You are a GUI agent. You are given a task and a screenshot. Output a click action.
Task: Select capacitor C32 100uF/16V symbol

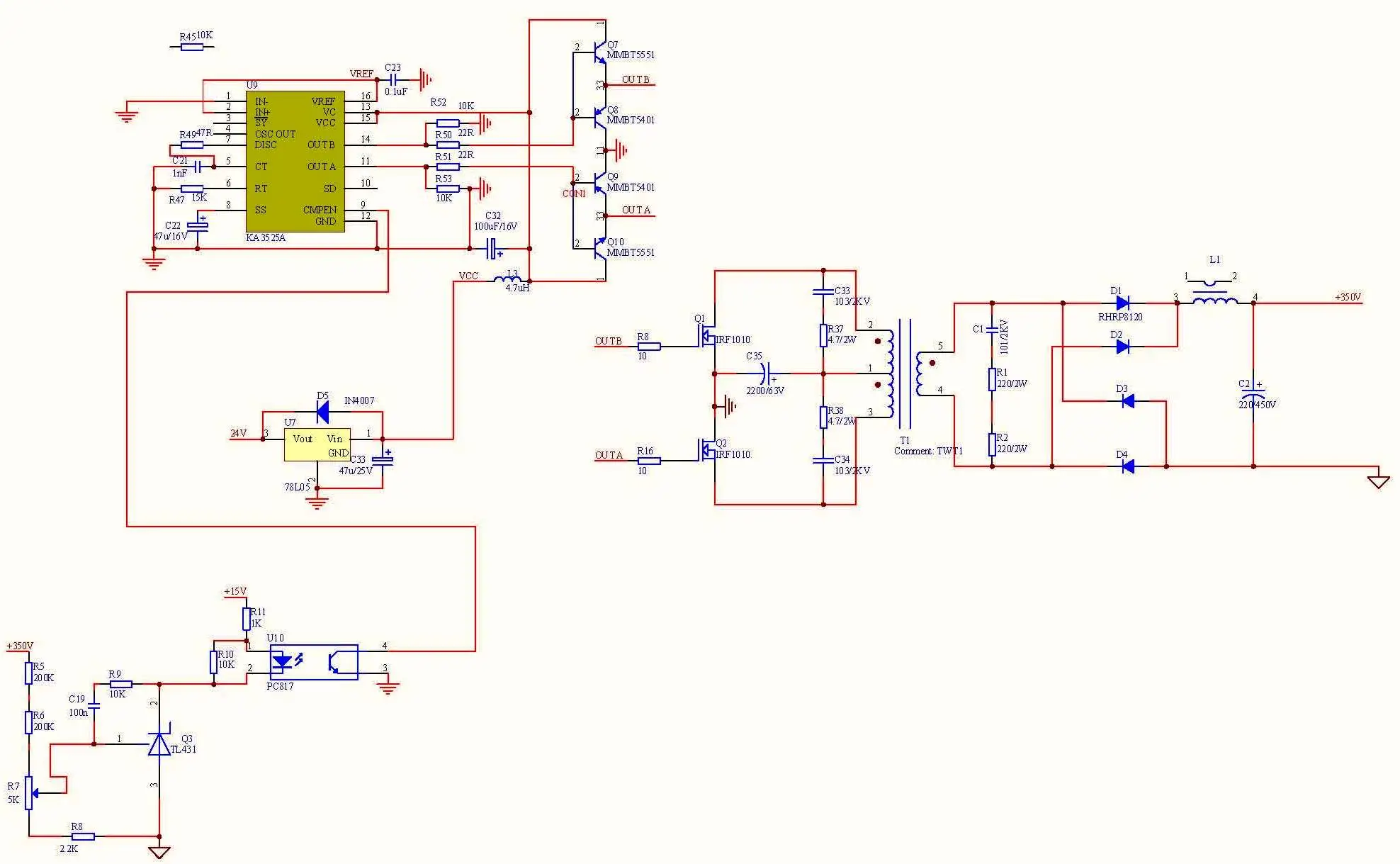pyautogui.click(x=495, y=249)
